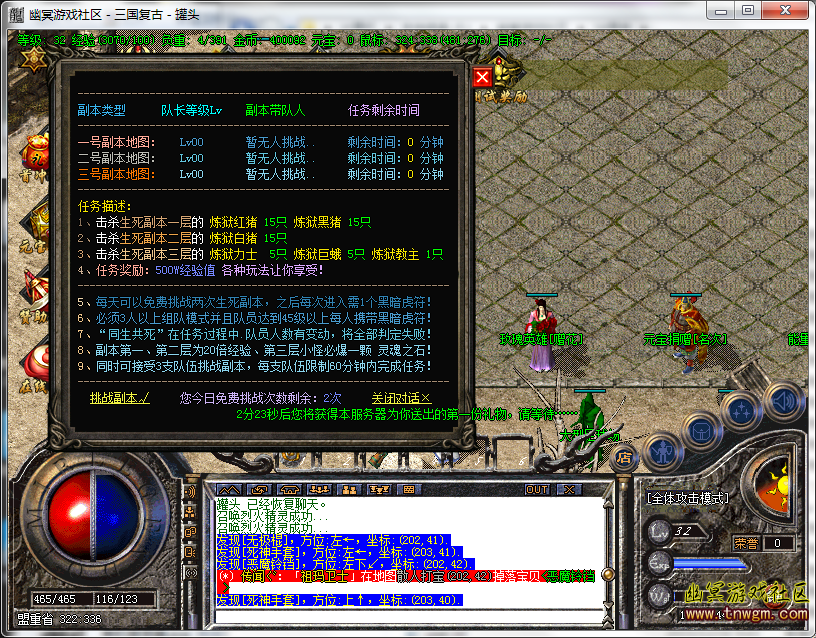The width and height of the screenshot is (816, 638).
Task: Click the Exp round badge
Action: [660, 564]
